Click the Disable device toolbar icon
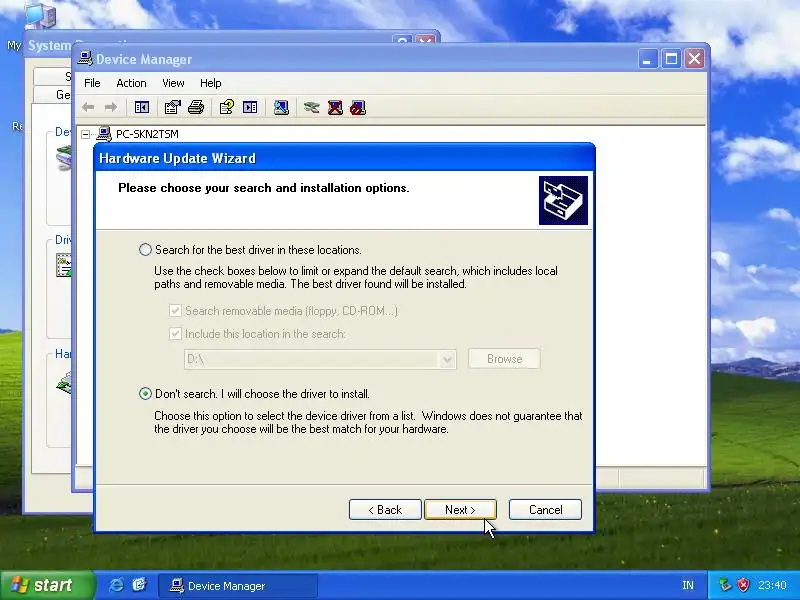Viewport: 800px width, 600px height. (x=358, y=107)
